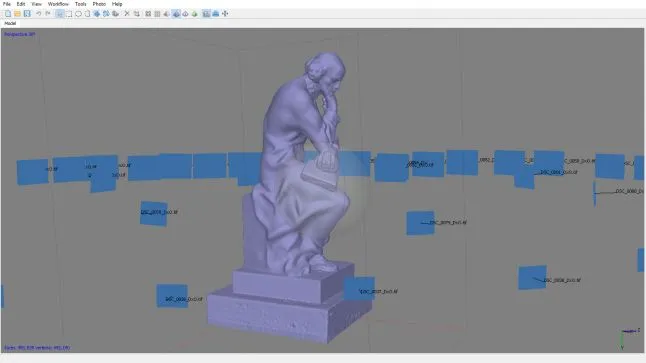Crop the selection with the toolbar icon
Image resolution: width=646 pixels, height=363 pixels.
137,14
